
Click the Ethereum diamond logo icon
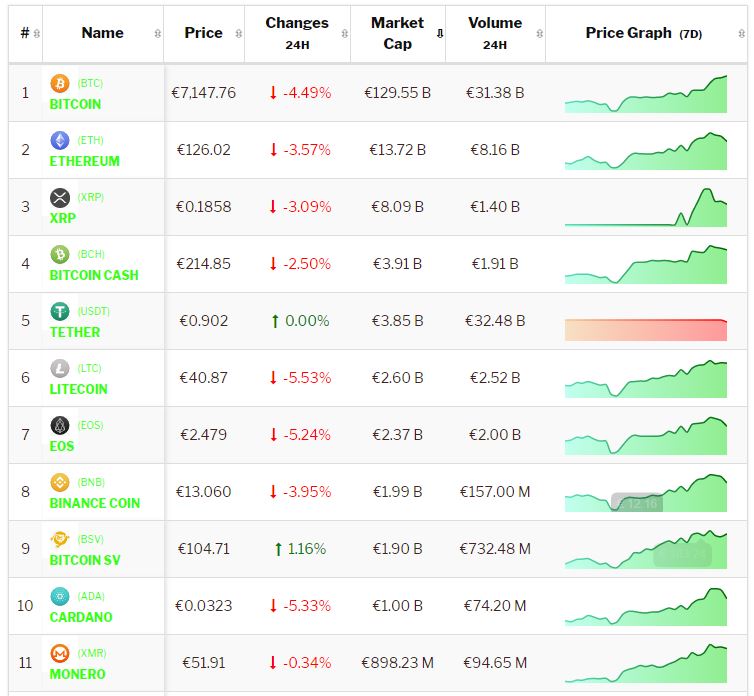[59, 141]
